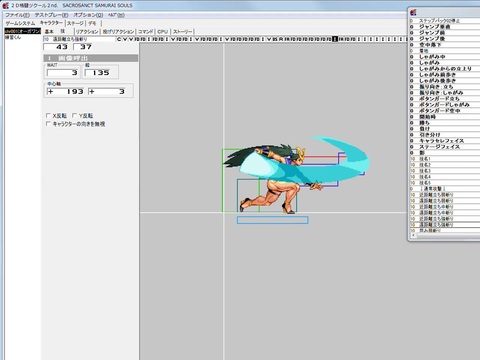The width and height of the screenshot is (480, 360).
Task: Switch to the ゲームシステム tab
Action: [20, 23]
